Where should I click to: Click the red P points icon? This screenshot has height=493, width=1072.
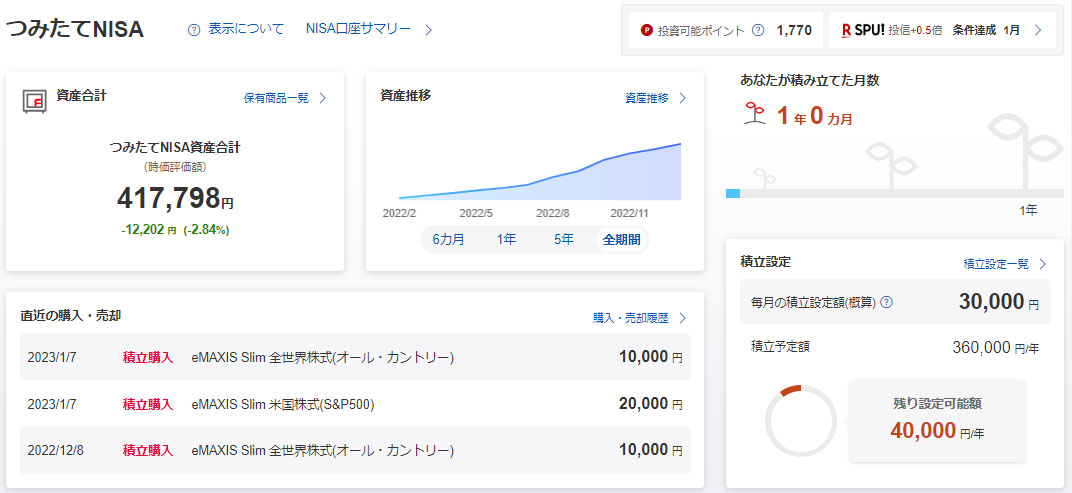646,31
